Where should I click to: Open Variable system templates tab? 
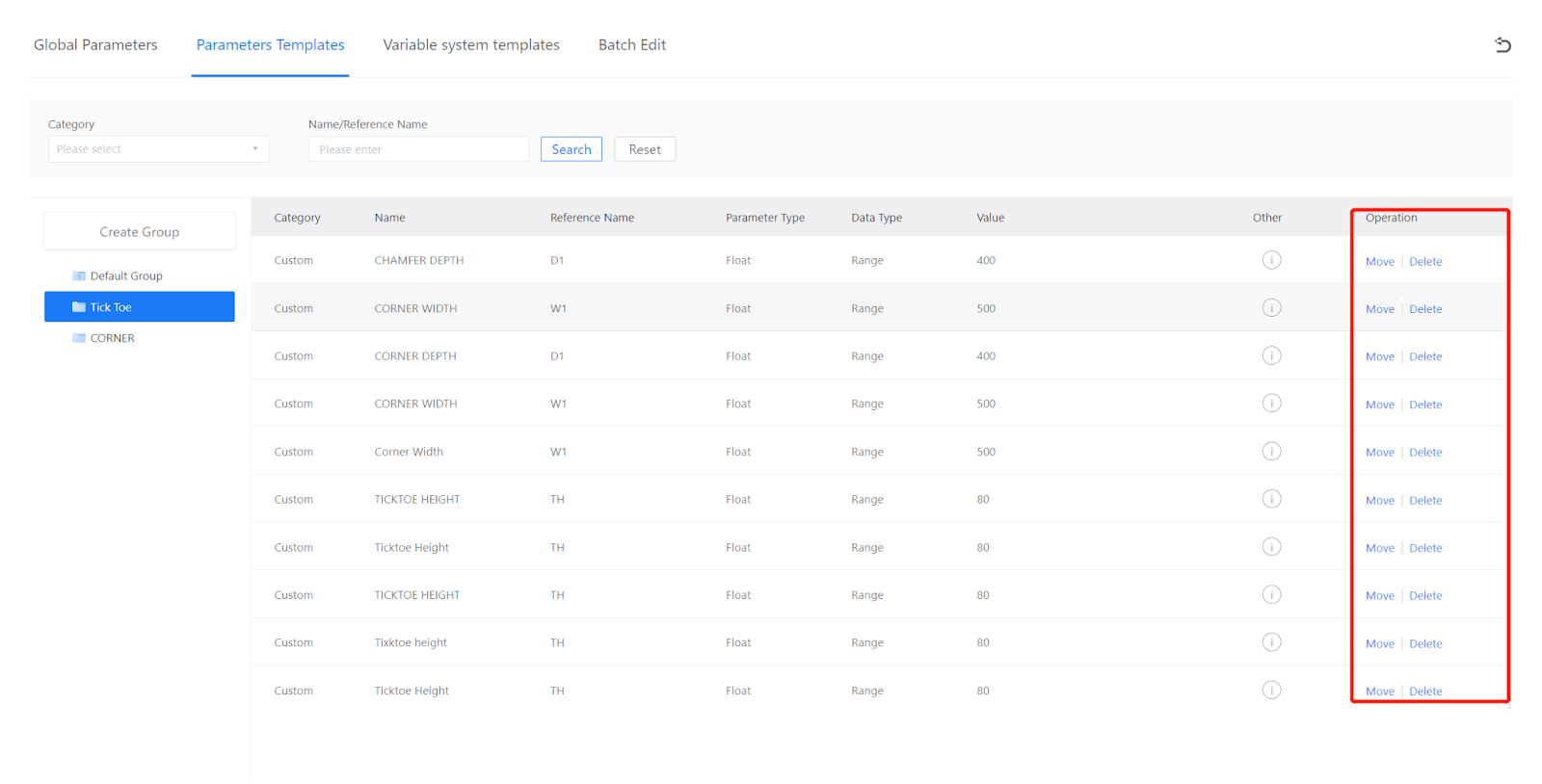point(470,45)
